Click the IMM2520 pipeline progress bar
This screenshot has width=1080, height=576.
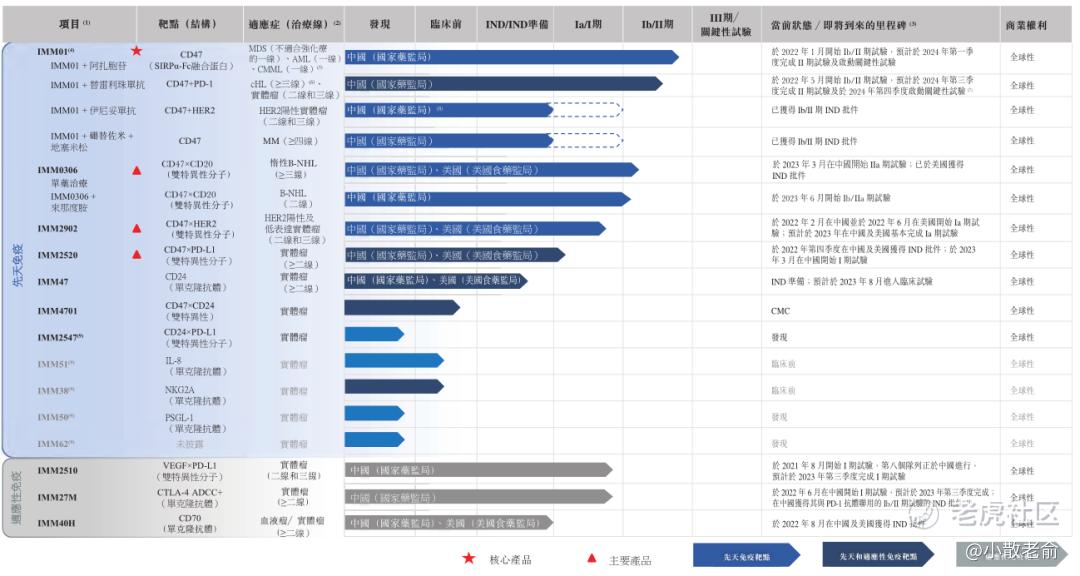455,255
